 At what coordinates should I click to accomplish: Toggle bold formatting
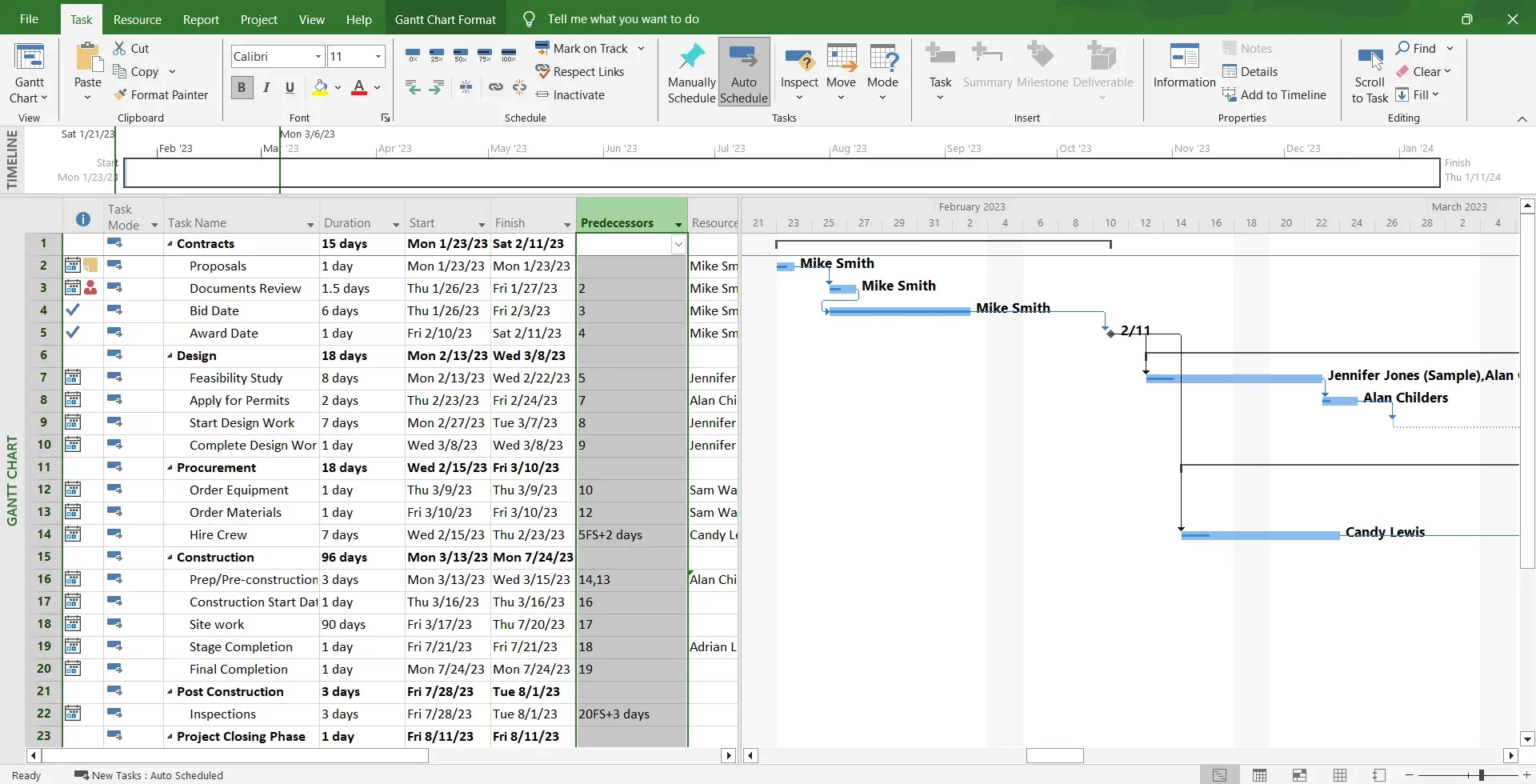[242, 87]
